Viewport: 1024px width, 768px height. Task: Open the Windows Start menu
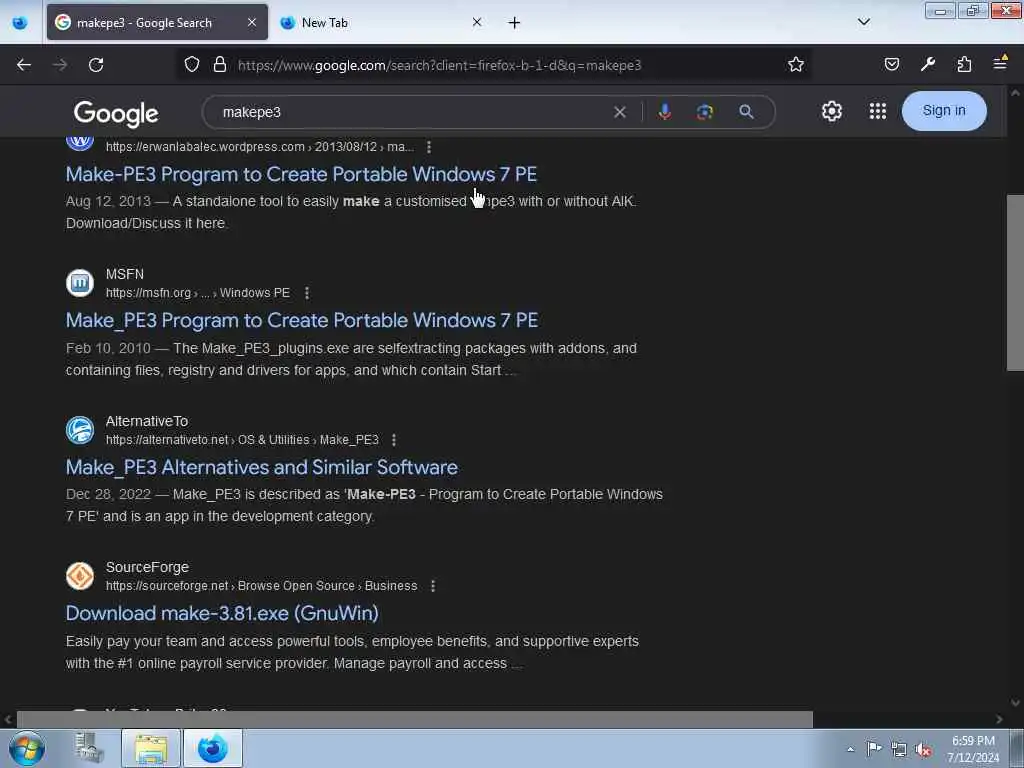(27, 749)
